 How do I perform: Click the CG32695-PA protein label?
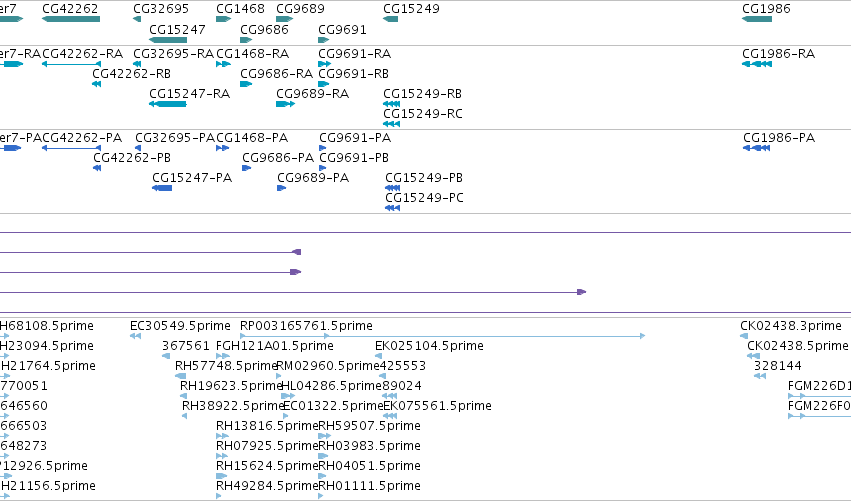click(x=175, y=138)
